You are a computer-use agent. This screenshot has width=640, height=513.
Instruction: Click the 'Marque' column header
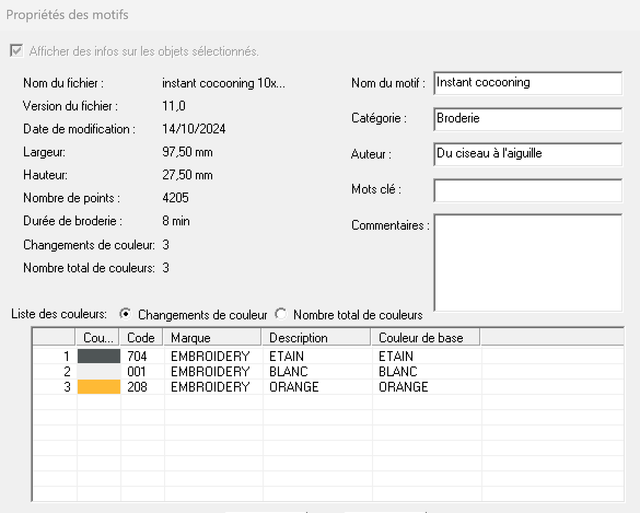click(212, 338)
